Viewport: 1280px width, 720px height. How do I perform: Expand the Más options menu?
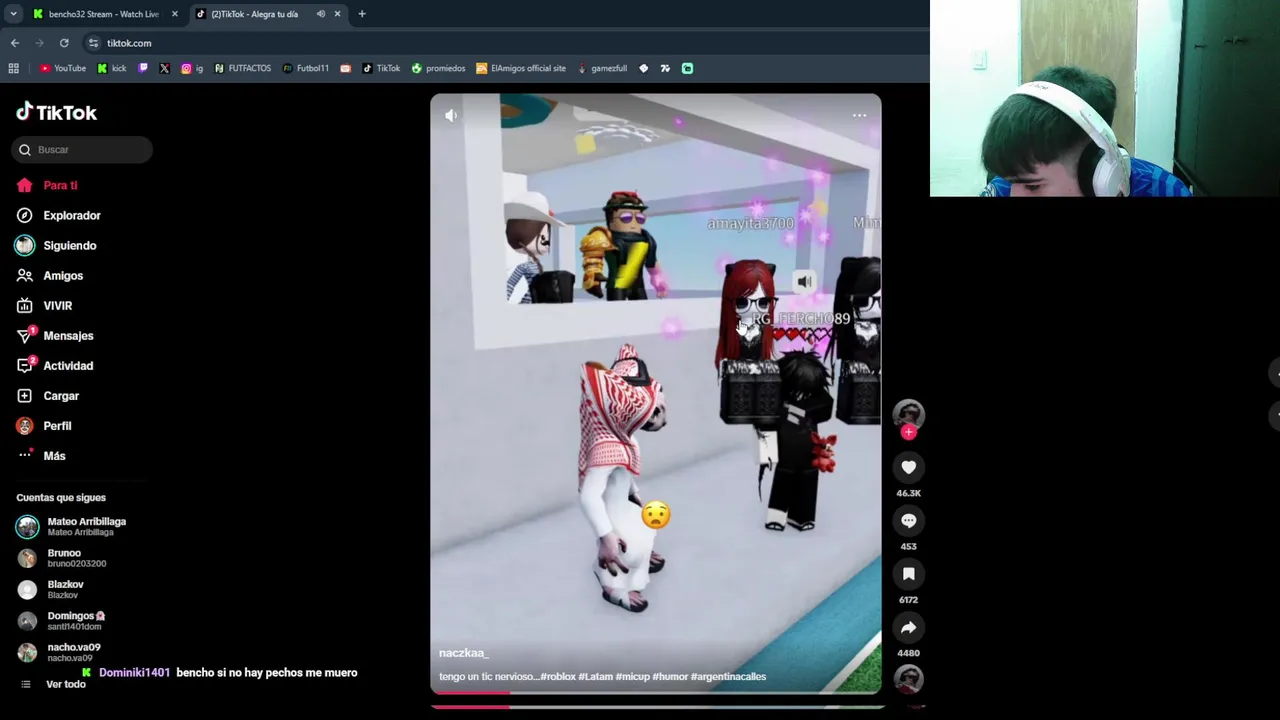point(40,455)
